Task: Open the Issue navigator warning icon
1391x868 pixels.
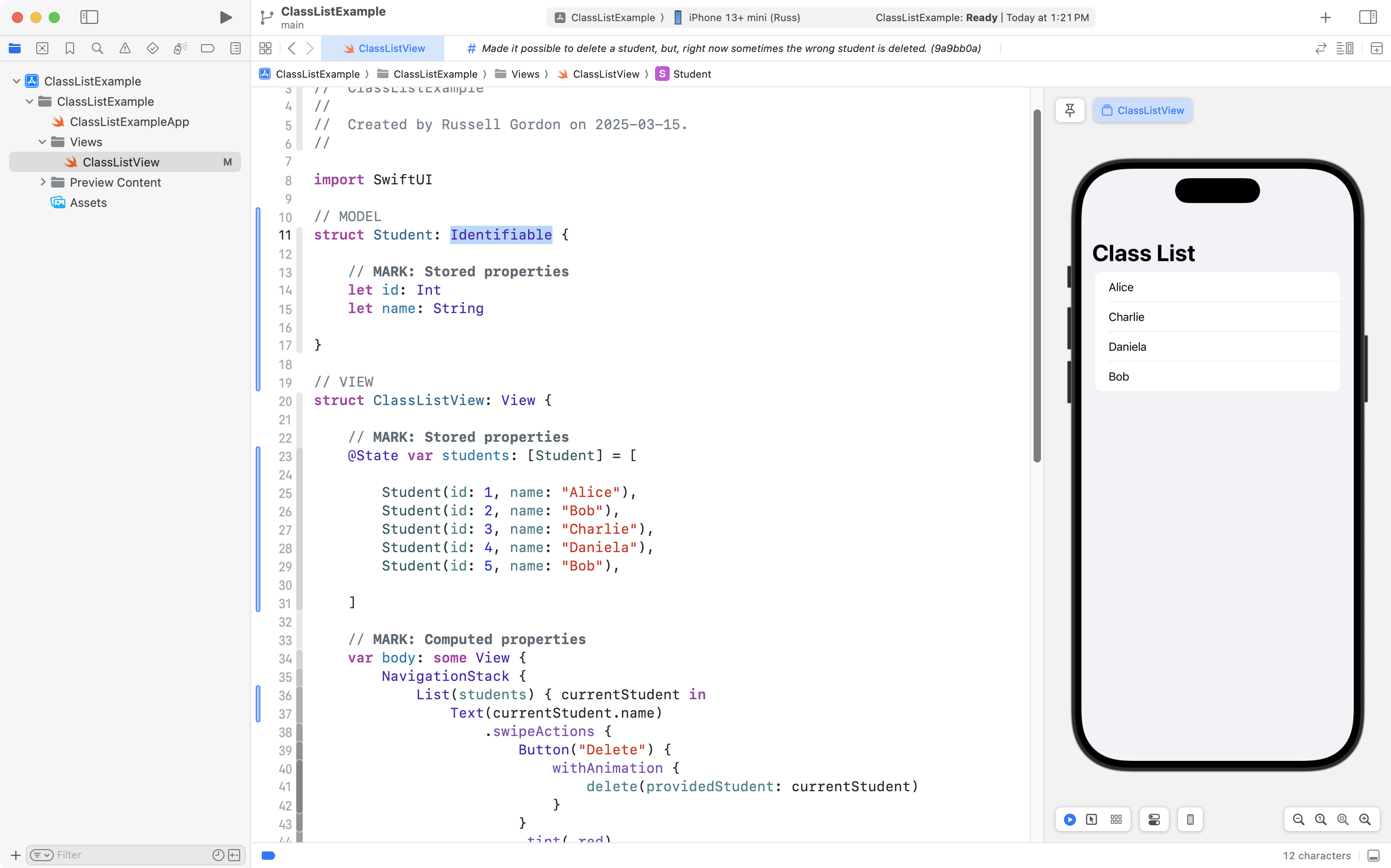Action: (x=125, y=48)
